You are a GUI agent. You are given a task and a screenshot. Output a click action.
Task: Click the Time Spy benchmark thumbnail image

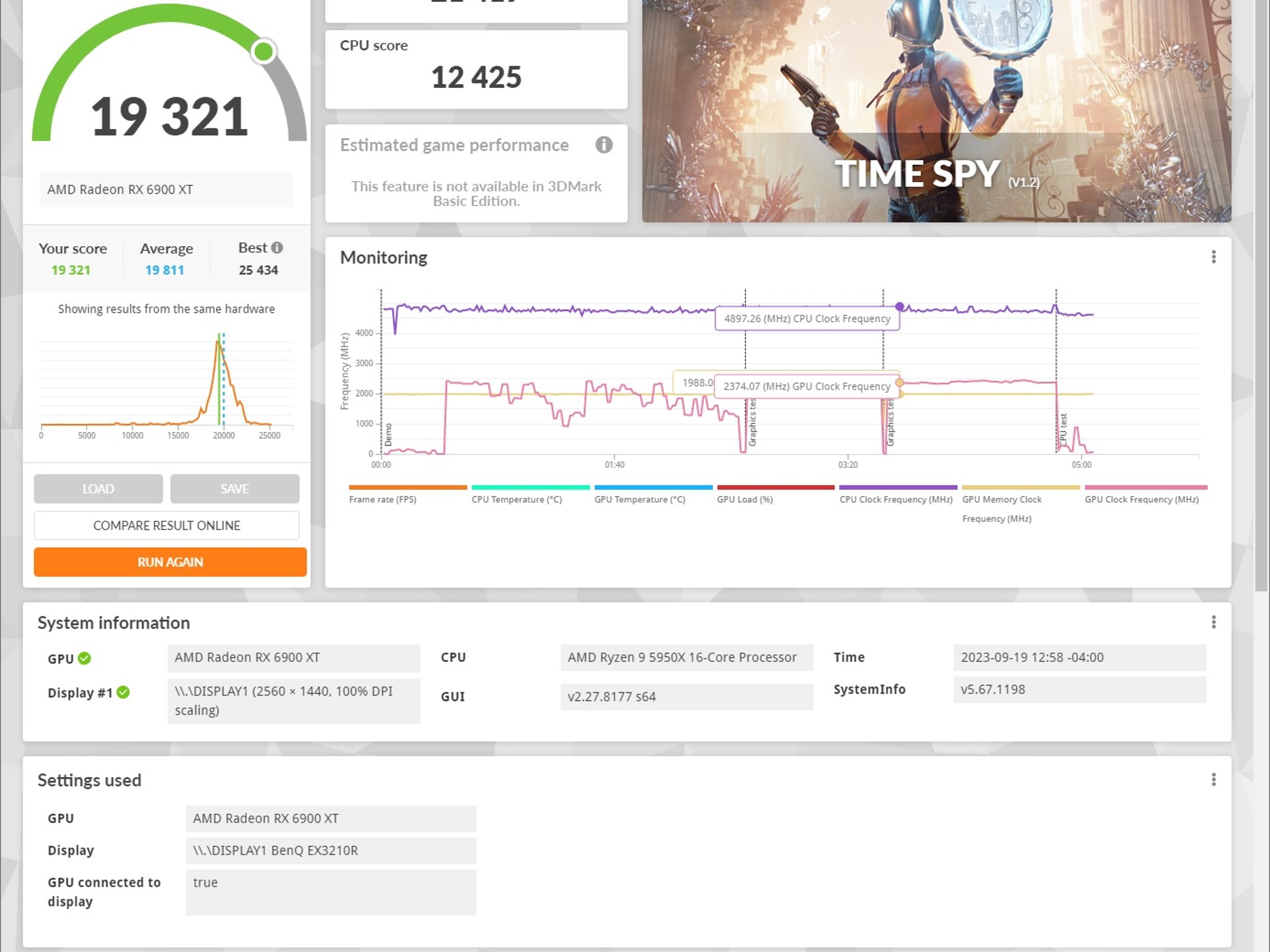click(936, 111)
